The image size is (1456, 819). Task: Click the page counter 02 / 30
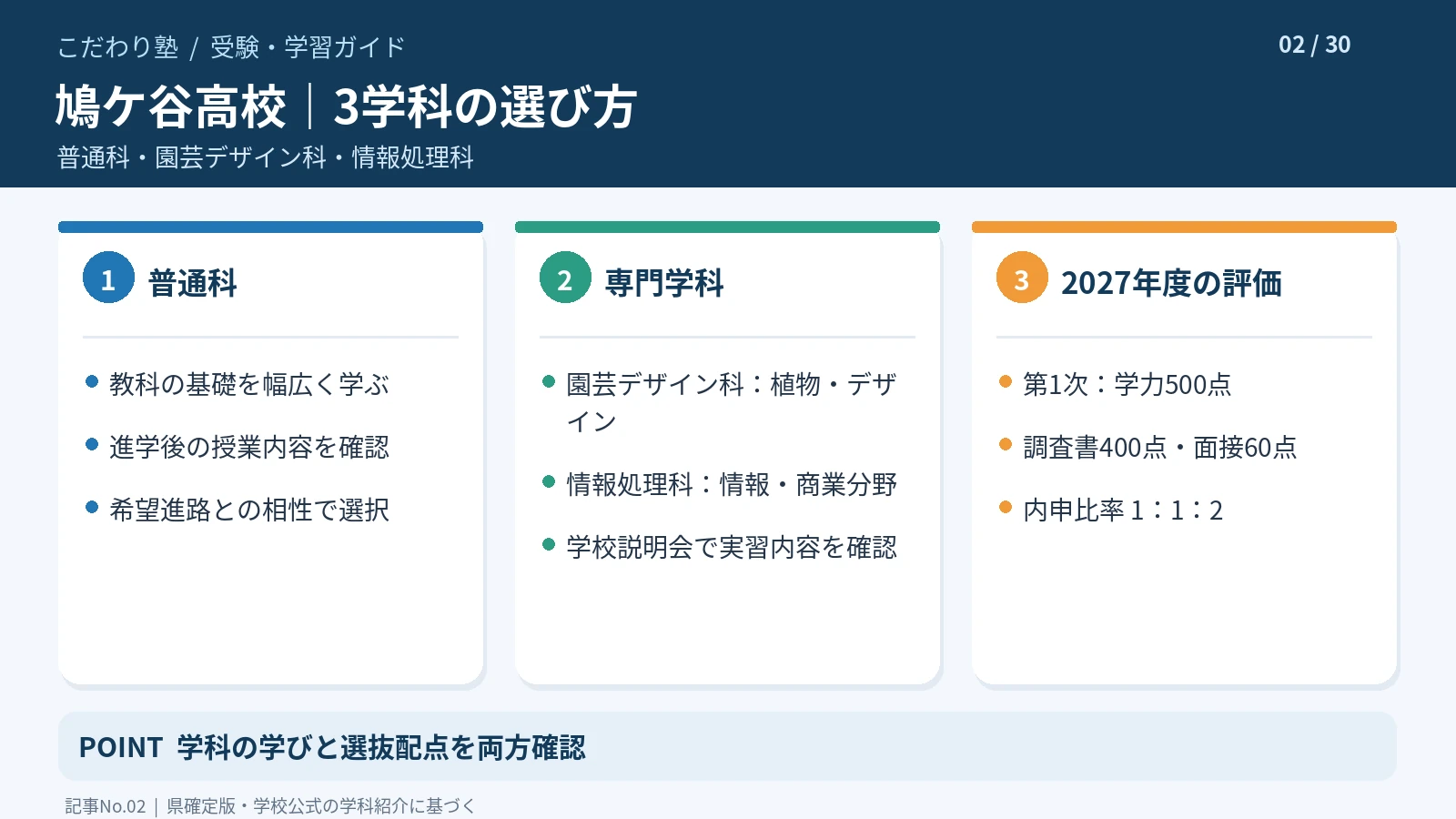[1314, 45]
